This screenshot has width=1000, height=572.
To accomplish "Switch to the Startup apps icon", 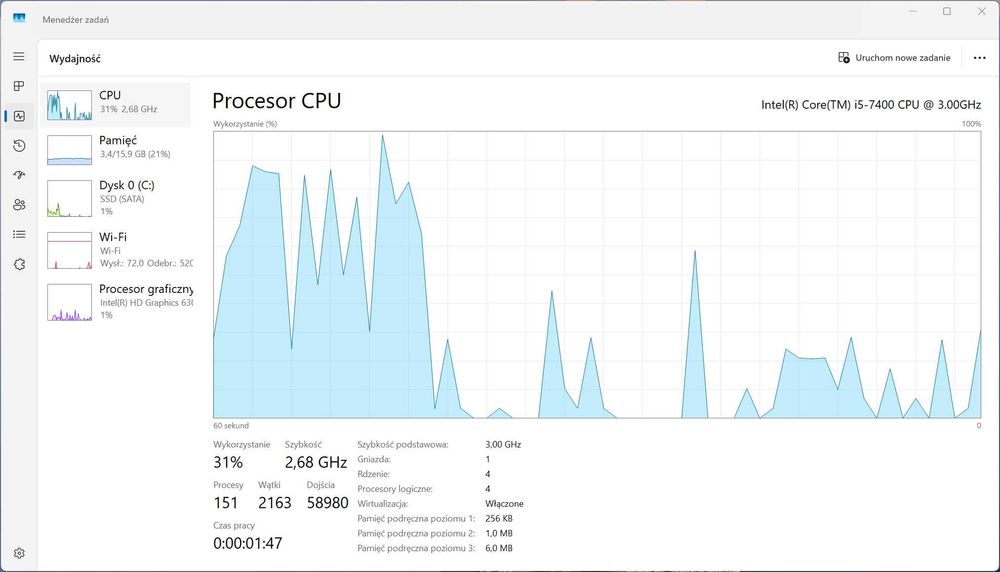I will pos(19,175).
